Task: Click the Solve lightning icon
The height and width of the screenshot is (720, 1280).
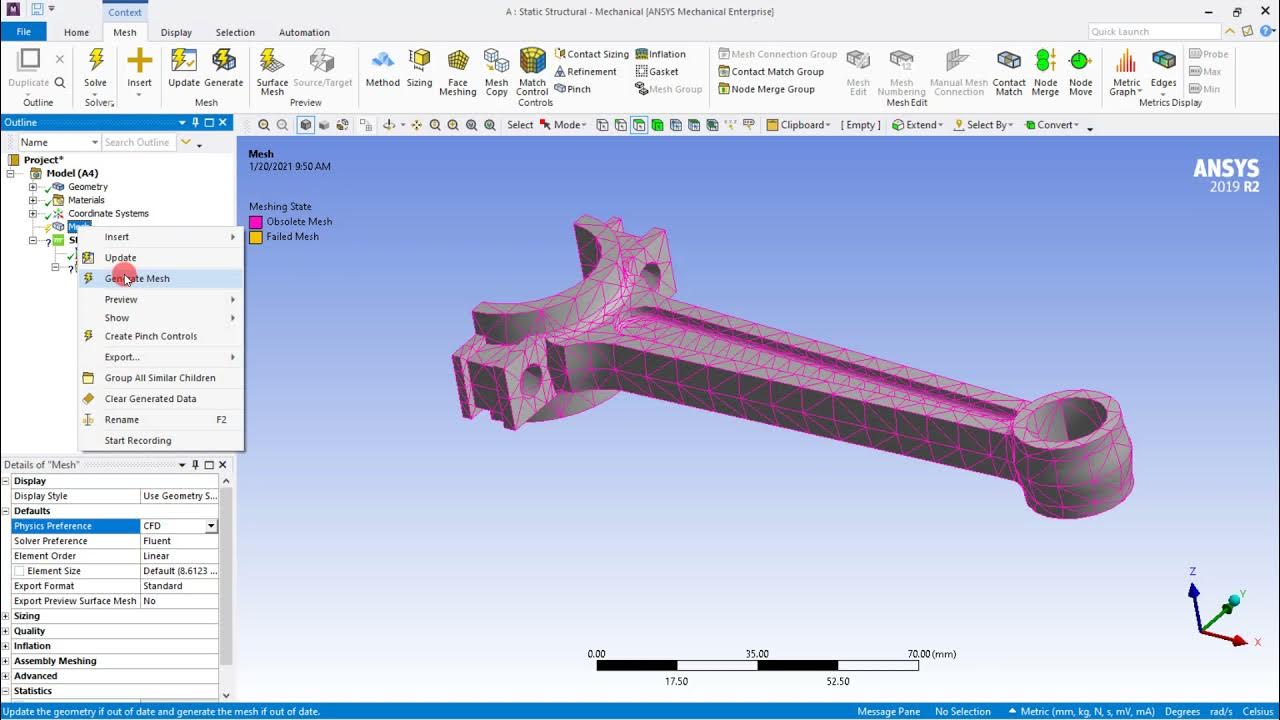Action: [x=95, y=62]
